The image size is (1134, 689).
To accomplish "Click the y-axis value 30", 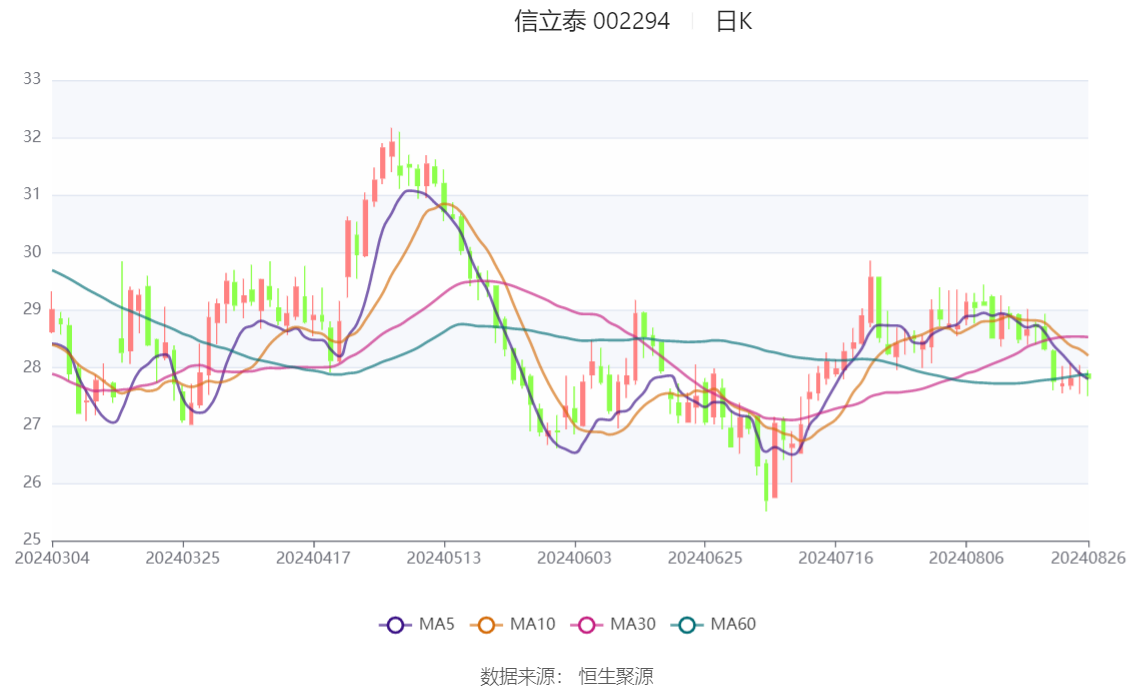I will click(x=32, y=252).
